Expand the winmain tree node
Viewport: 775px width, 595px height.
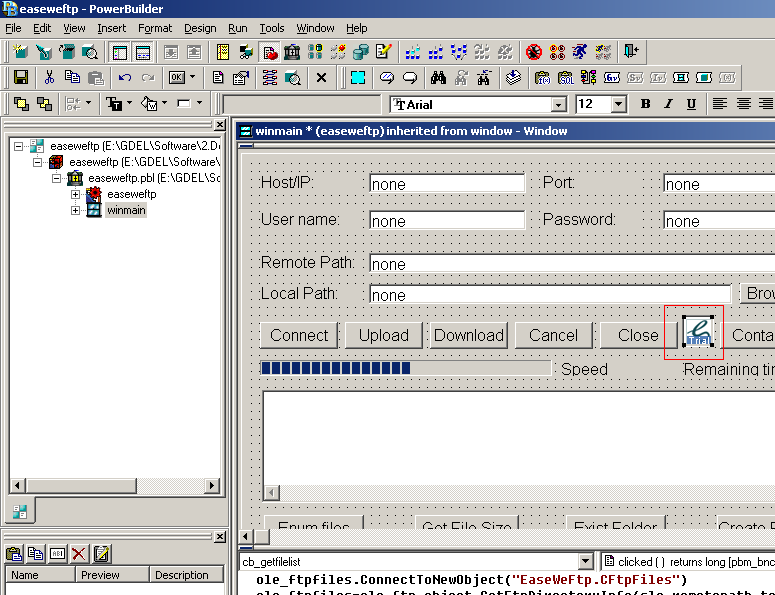[75, 211]
